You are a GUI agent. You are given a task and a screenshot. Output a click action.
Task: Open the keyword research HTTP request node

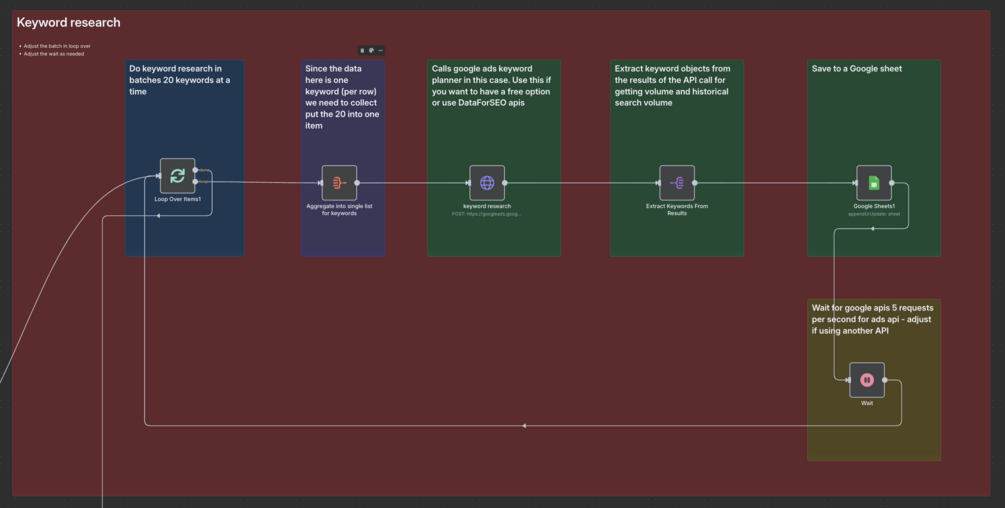pos(487,183)
